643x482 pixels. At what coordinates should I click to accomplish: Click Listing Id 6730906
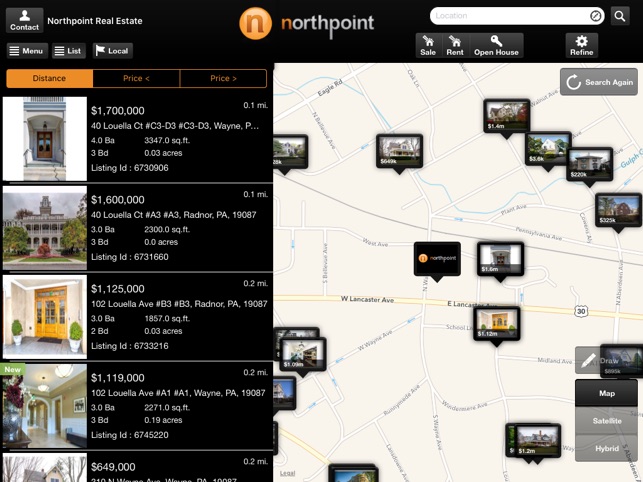click(130, 168)
